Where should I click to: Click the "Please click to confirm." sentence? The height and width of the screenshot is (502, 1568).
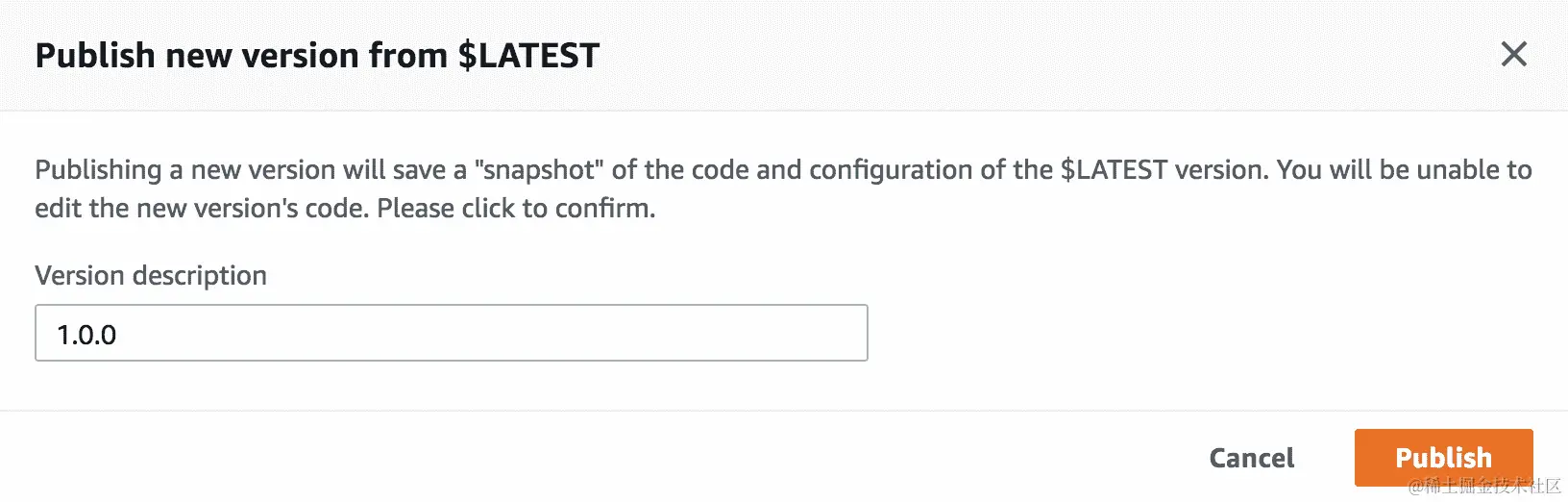pyautogui.click(x=516, y=209)
